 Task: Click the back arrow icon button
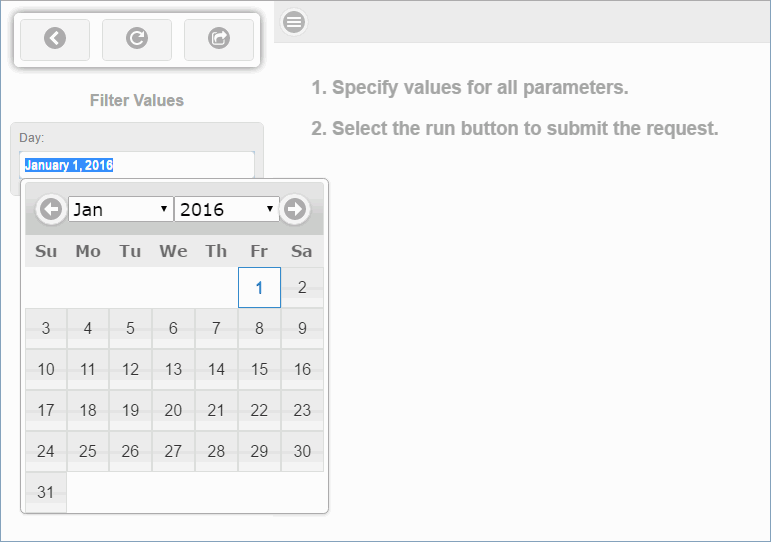point(55,39)
